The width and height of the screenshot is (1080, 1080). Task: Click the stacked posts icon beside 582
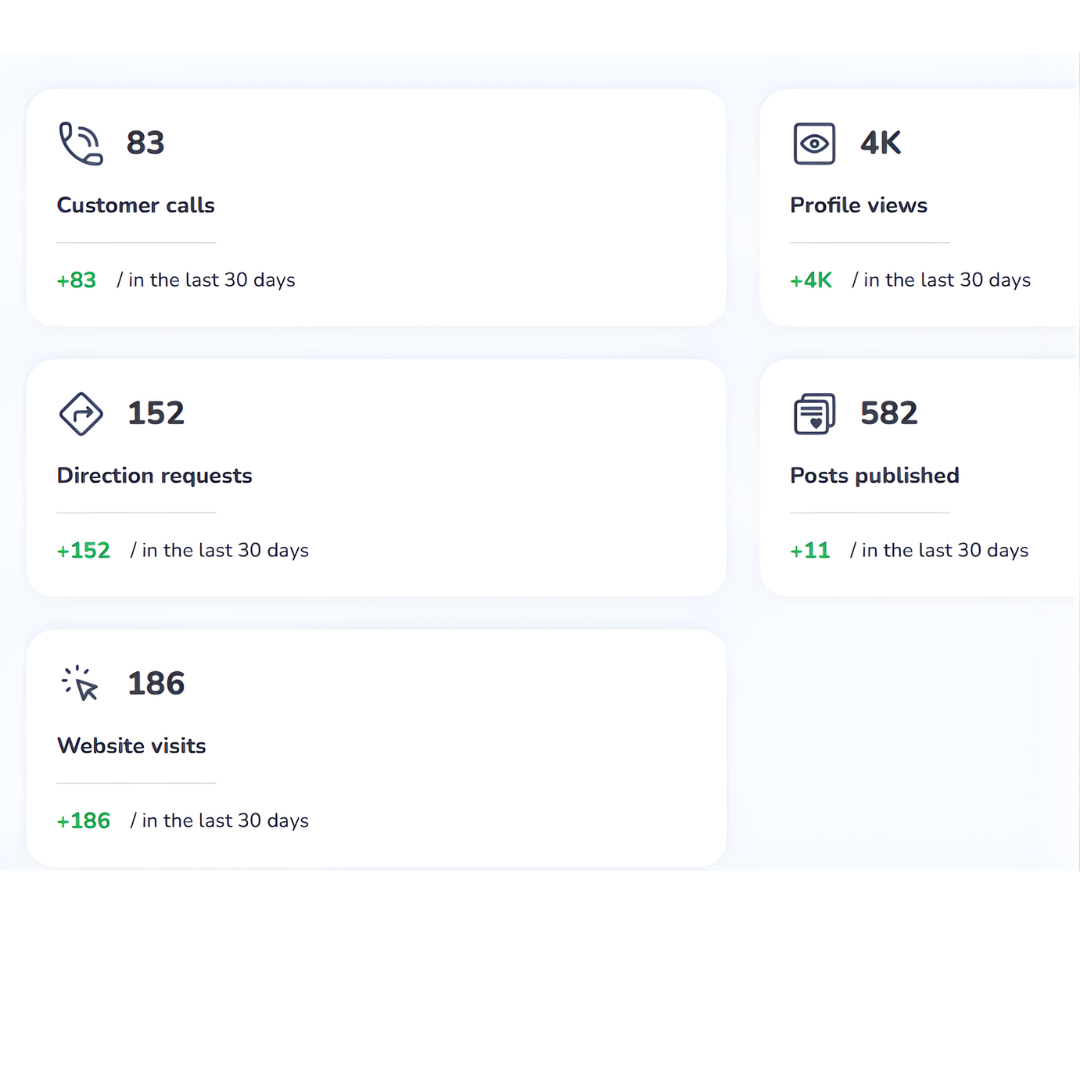coord(814,413)
